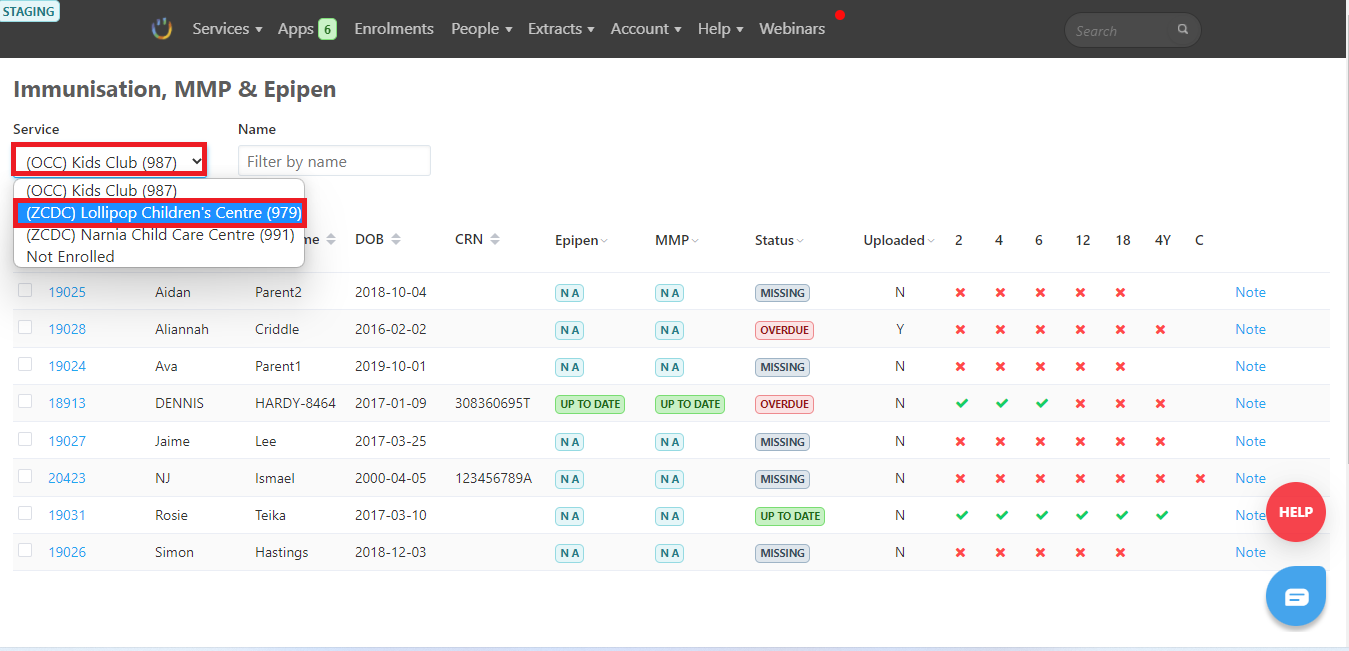
Task: Click Rosie's 2-month green check mark
Action: pyautogui.click(x=961, y=516)
